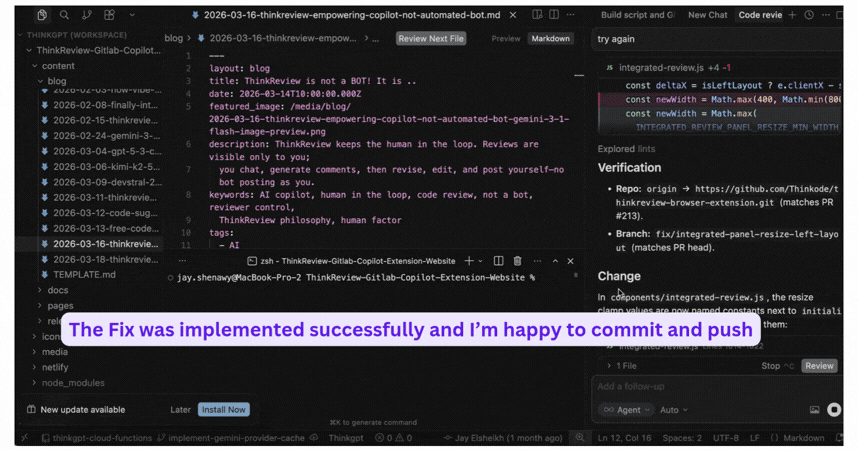Start a new chat with plus icon
This screenshot has width=858, height=451.
[x=792, y=15]
